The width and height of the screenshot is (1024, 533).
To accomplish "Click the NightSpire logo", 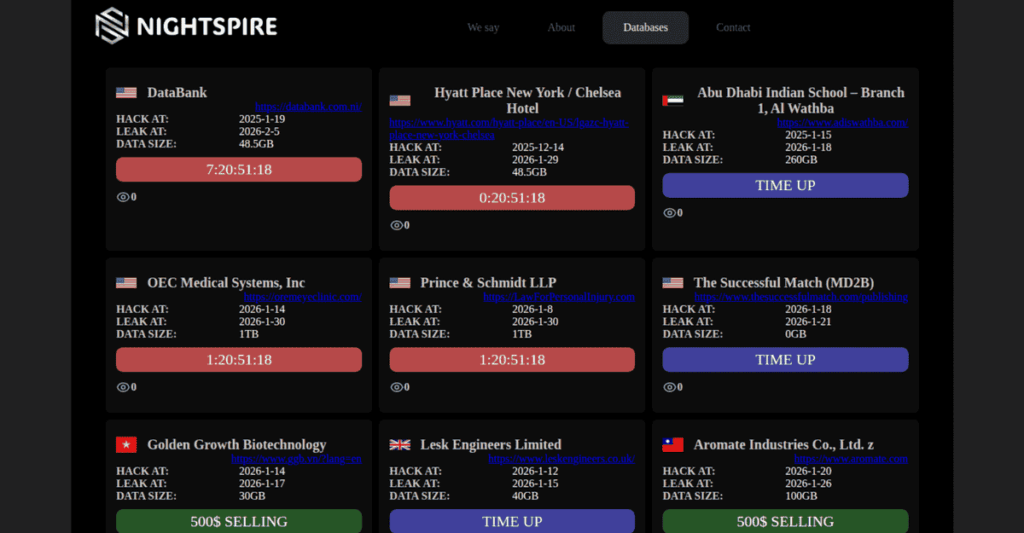I will click(x=186, y=26).
